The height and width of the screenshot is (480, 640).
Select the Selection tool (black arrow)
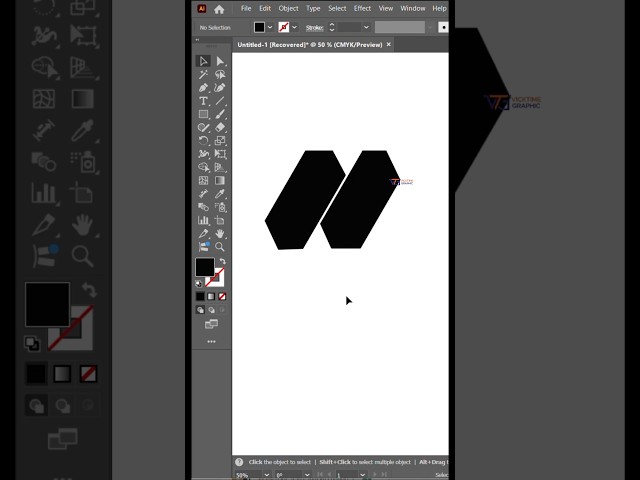pos(203,61)
